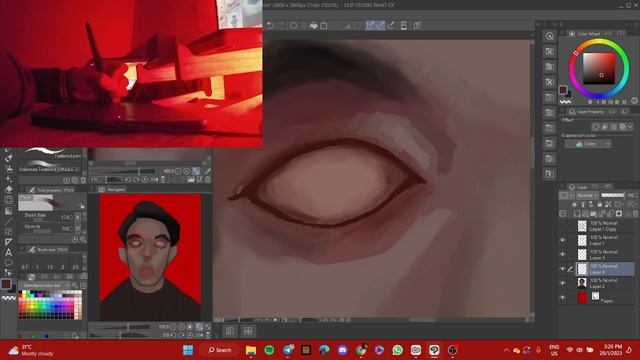Image resolution: width=640 pixels, height=360 pixels.
Task: Toggle the lock icon in Tool property preview
Action: click(82, 206)
